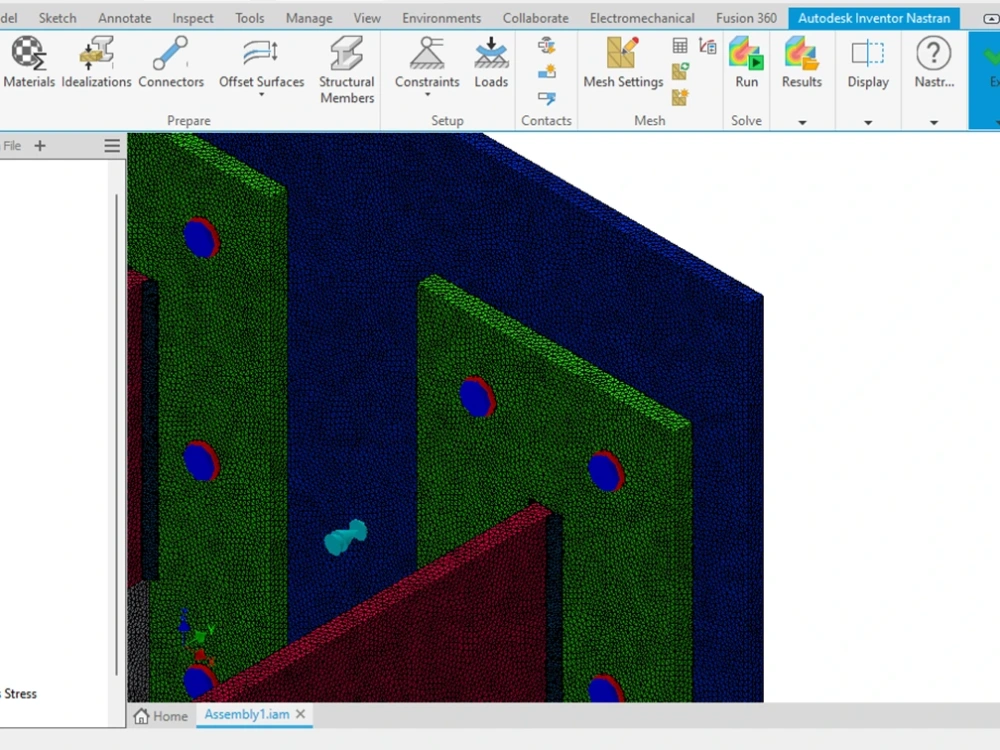Switch to the Autodesk Inventor Nastran ribbon tab
Image resolution: width=1000 pixels, height=750 pixels.
click(x=874, y=17)
